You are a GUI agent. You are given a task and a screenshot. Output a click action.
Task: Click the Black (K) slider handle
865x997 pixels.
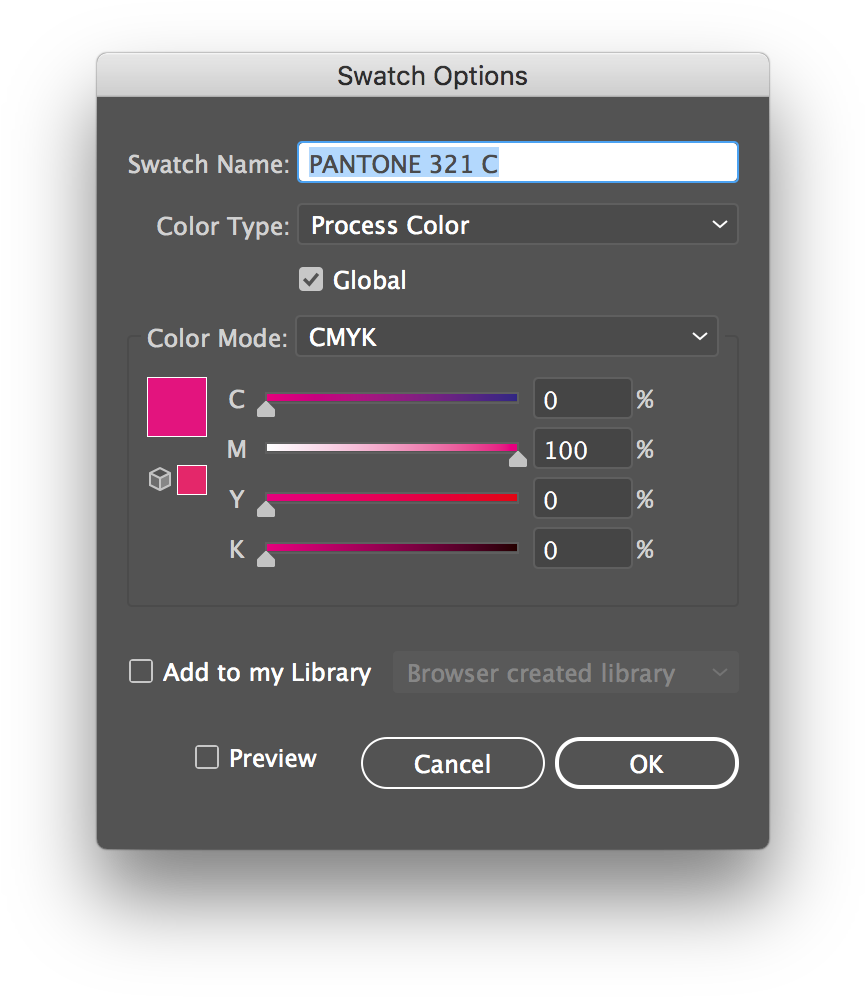pyautogui.click(x=266, y=558)
